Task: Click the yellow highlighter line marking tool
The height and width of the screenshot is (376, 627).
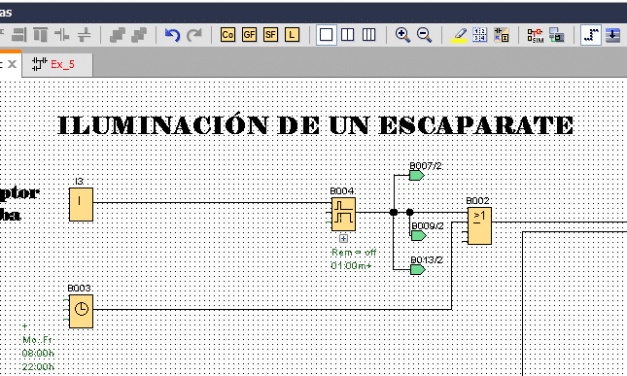Action: [x=458, y=35]
